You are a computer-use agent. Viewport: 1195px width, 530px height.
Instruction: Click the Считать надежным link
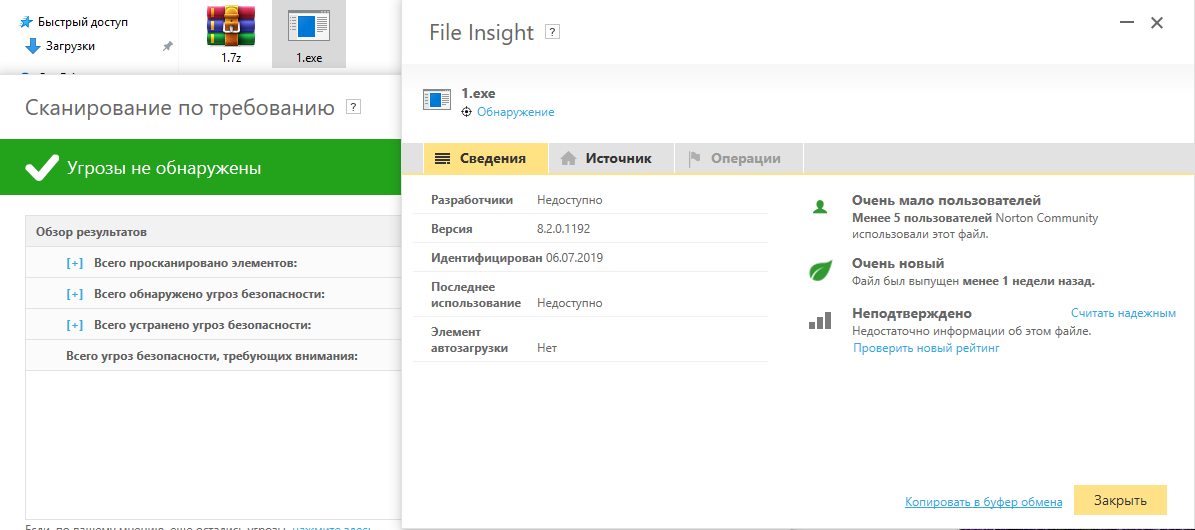coord(1123,313)
